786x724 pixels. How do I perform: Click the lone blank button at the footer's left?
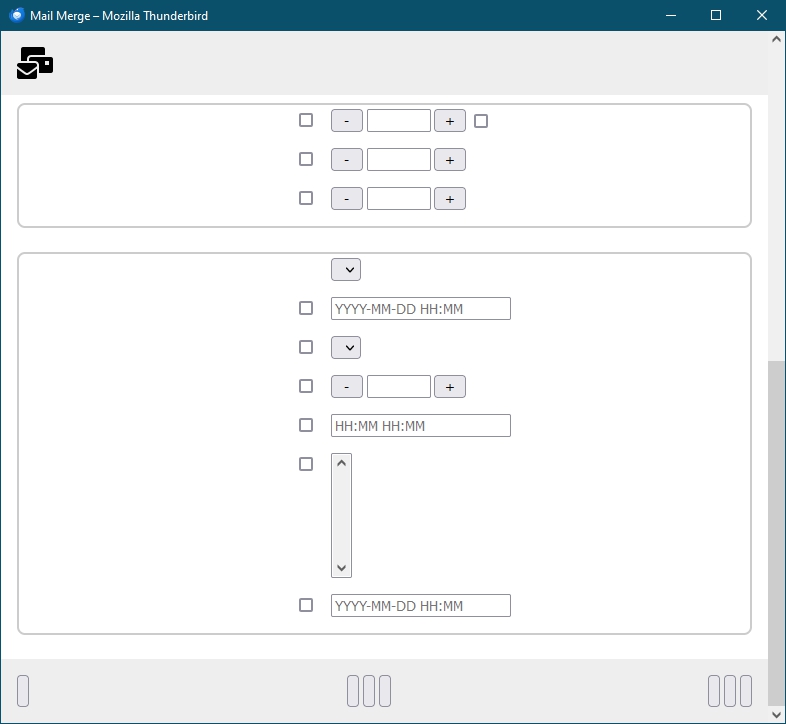23,691
